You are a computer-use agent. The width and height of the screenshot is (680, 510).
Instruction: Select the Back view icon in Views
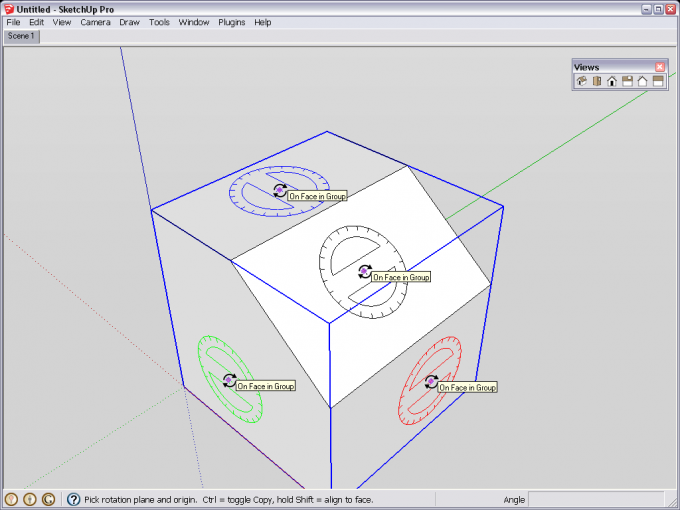[642, 82]
